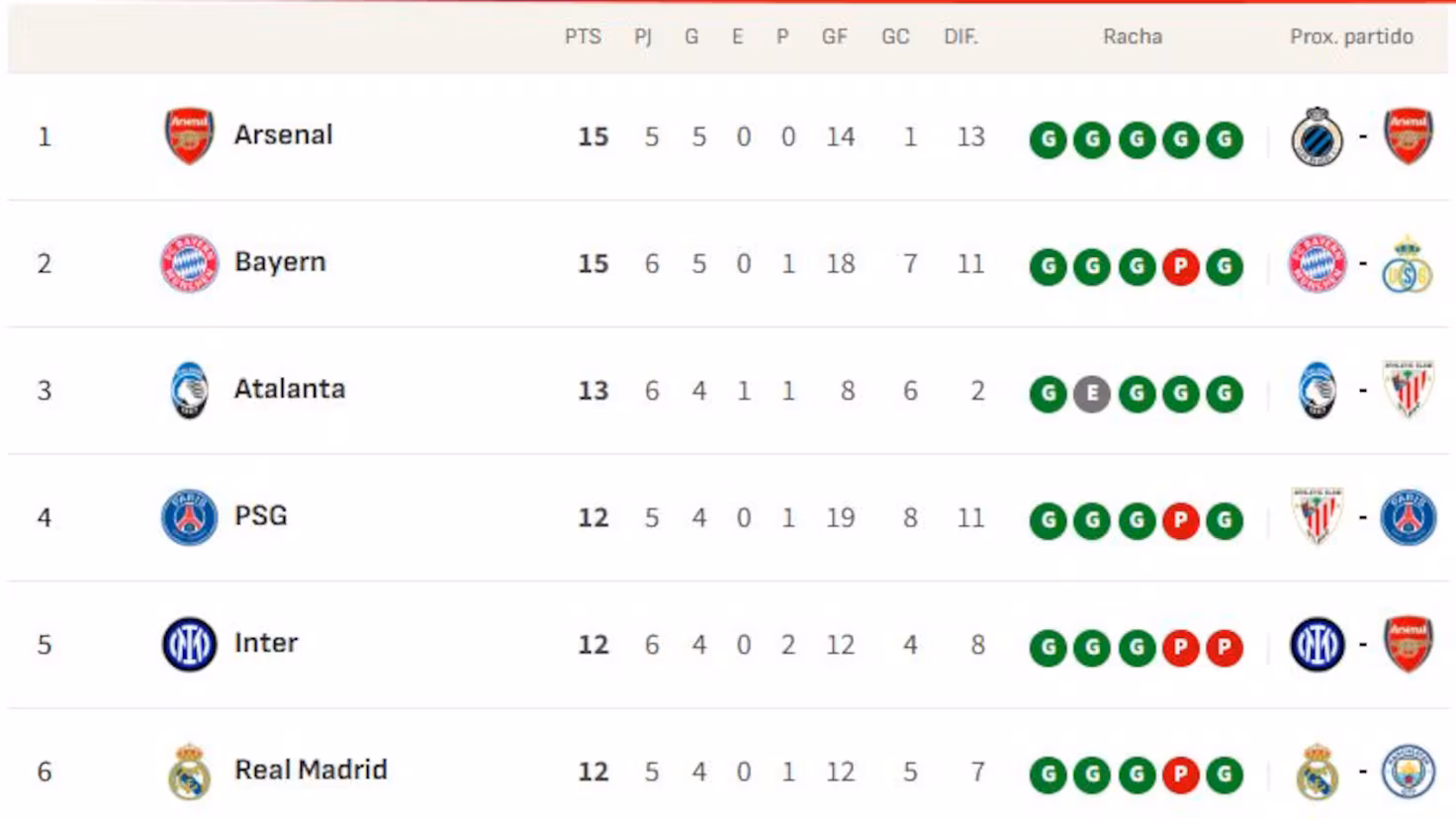
Task: Open the Real Madrid badge
Action: [188, 770]
